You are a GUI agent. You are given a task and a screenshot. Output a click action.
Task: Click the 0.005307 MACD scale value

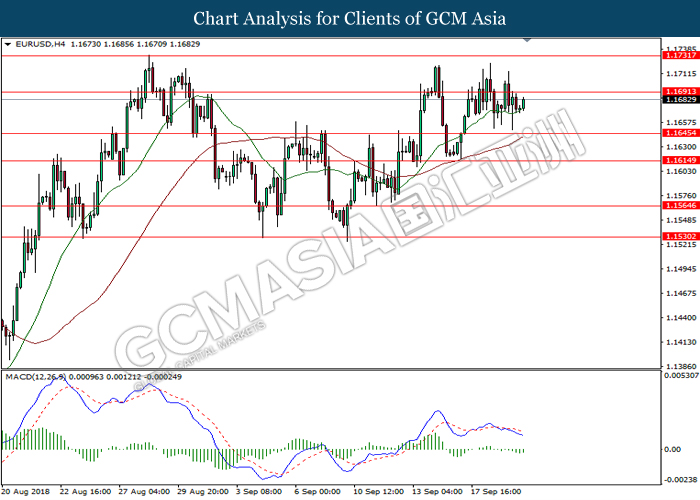[679, 376]
